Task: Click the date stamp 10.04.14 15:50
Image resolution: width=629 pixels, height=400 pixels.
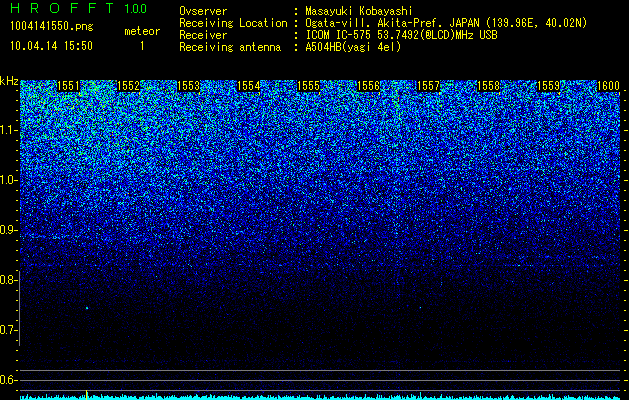Action: tap(51, 46)
